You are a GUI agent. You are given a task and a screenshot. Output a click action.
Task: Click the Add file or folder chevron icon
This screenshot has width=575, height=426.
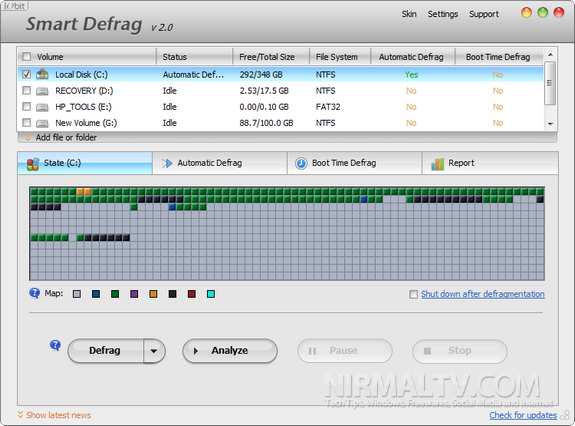[x=28, y=138]
